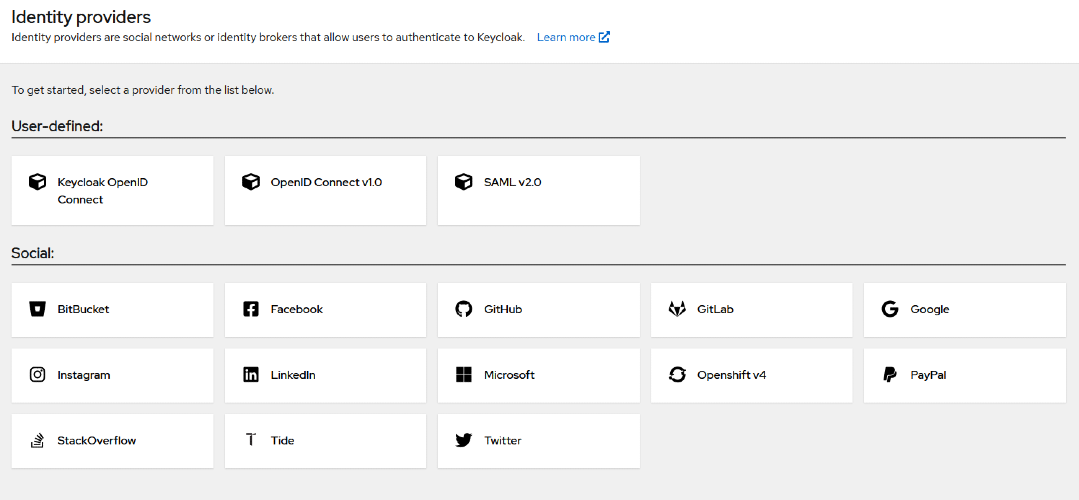This screenshot has width=1079, height=500.
Task: Click the Google G icon
Action: click(890, 309)
